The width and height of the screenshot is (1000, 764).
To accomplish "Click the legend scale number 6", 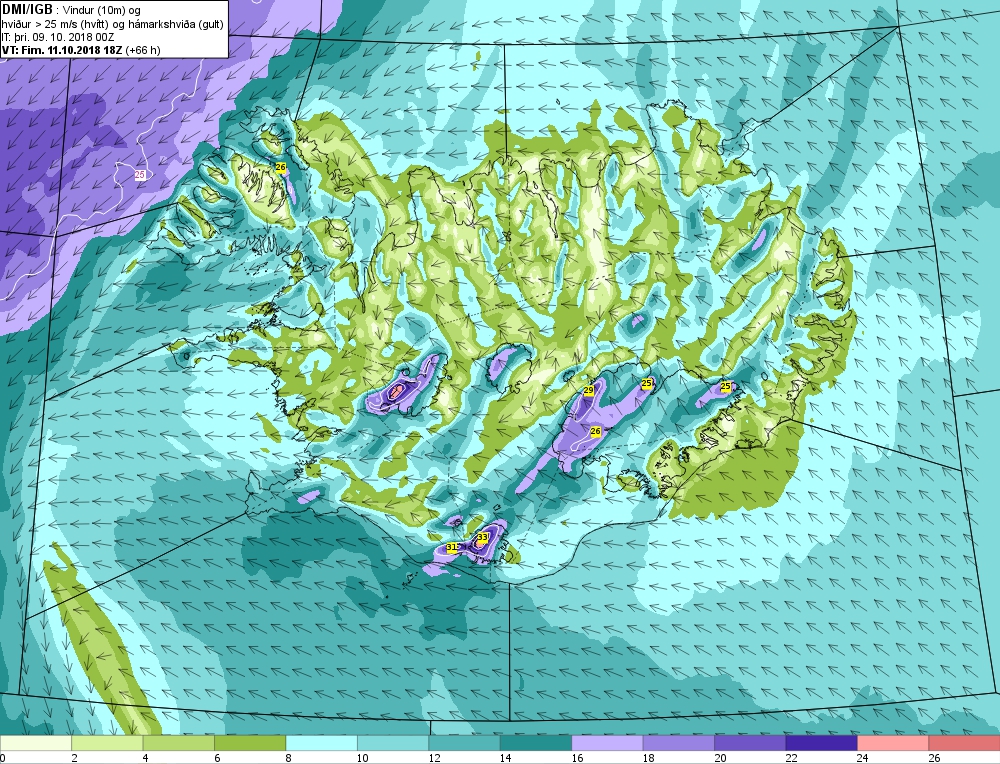I will click(x=217, y=758).
